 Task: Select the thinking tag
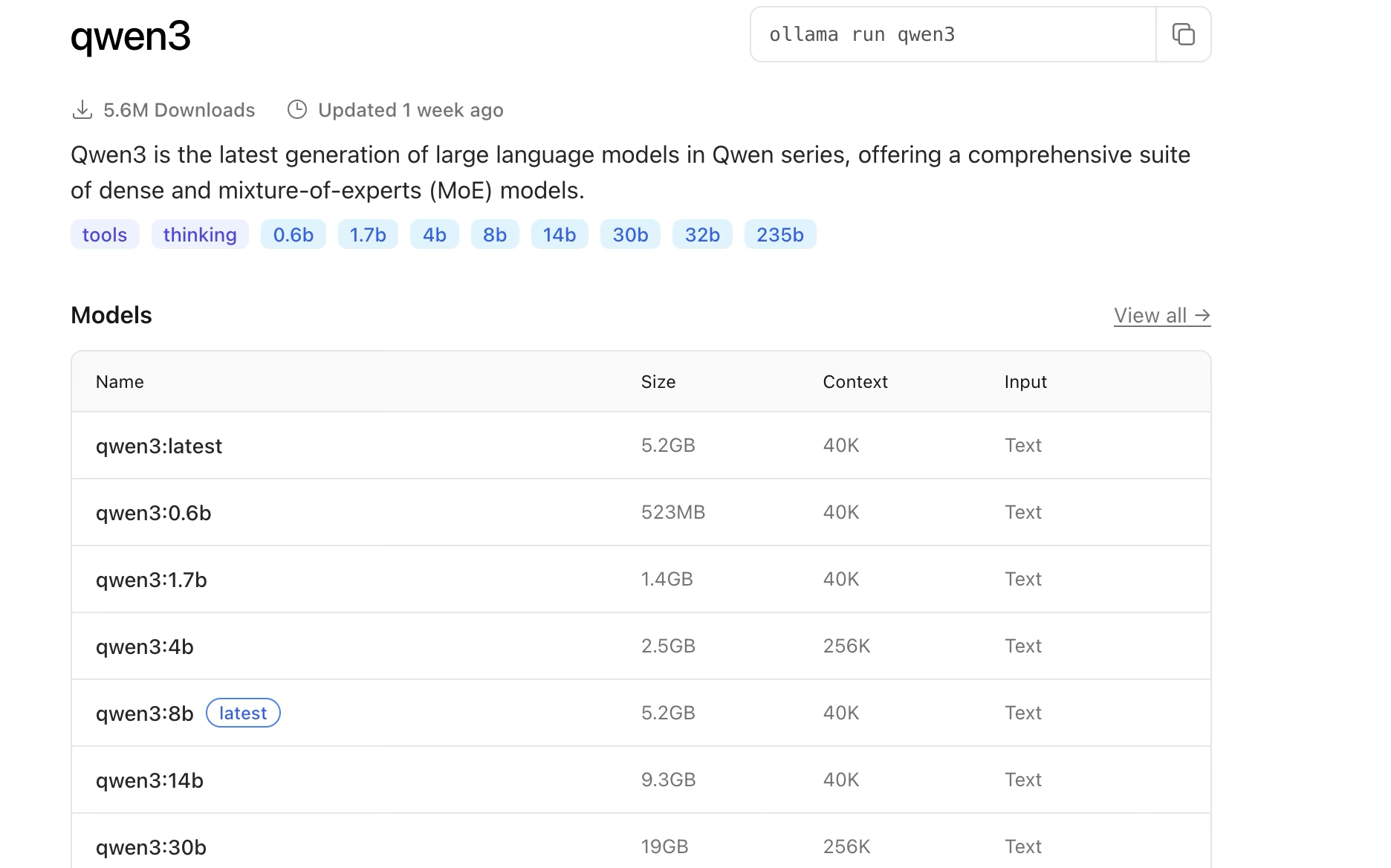[200, 234]
